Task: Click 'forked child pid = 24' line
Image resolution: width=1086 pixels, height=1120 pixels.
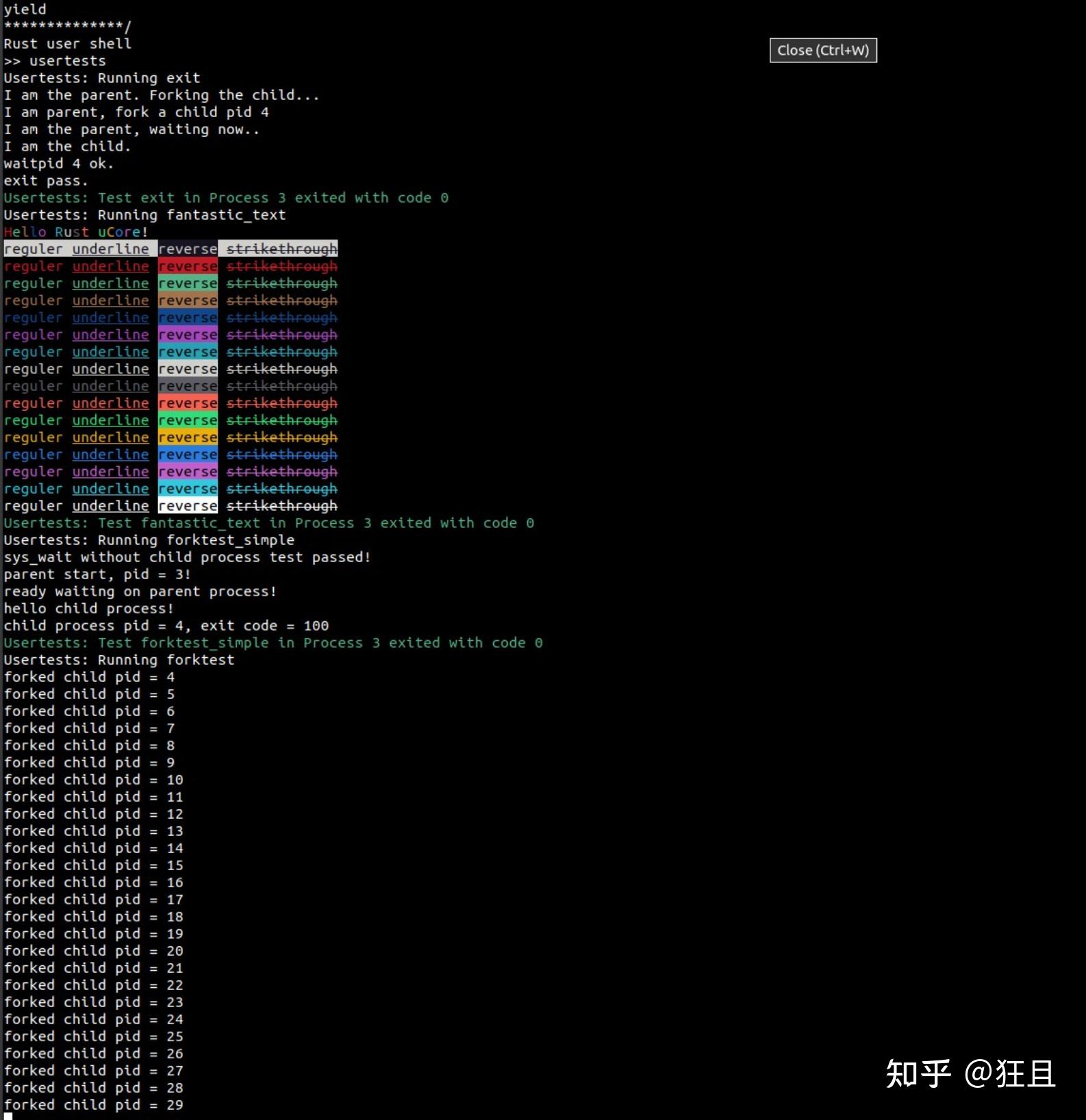Action: pos(94,1019)
